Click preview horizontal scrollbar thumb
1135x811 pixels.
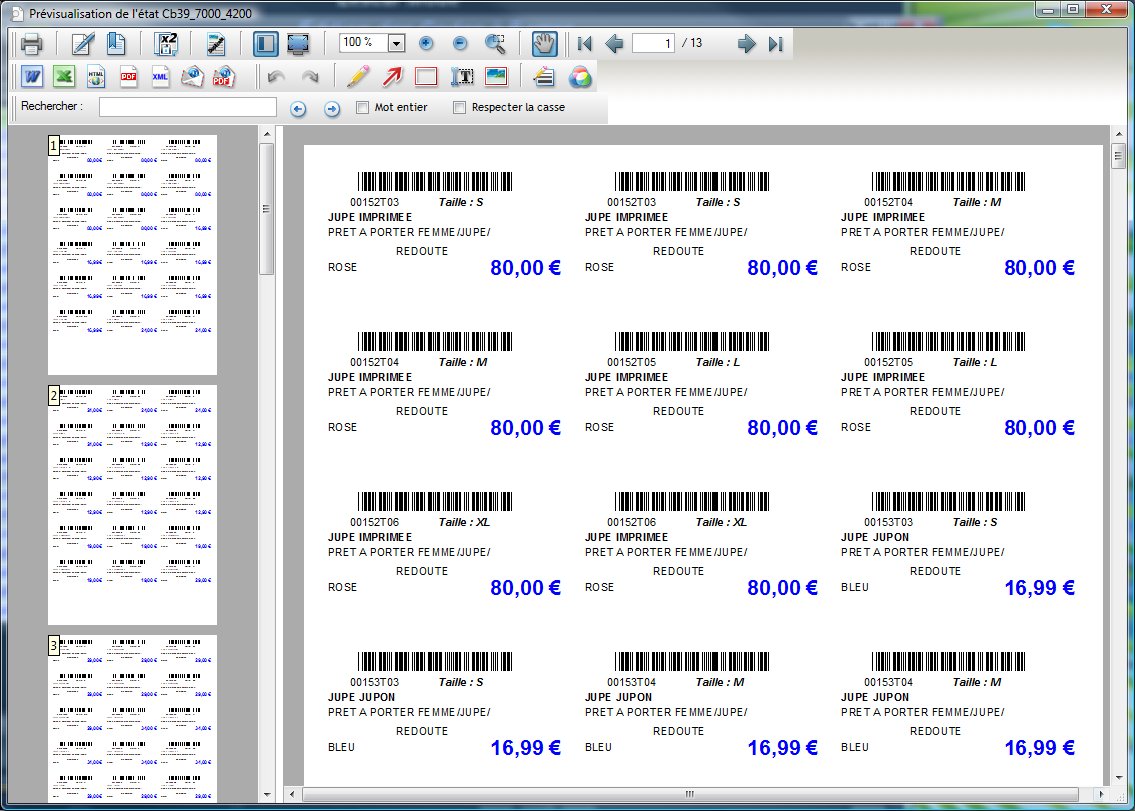[690, 794]
